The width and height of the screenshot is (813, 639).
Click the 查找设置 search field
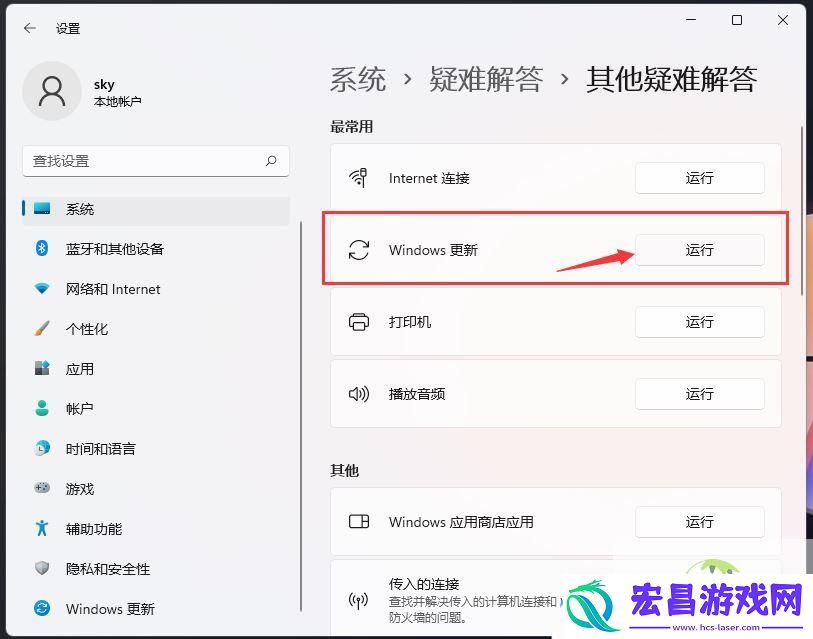coord(156,161)
